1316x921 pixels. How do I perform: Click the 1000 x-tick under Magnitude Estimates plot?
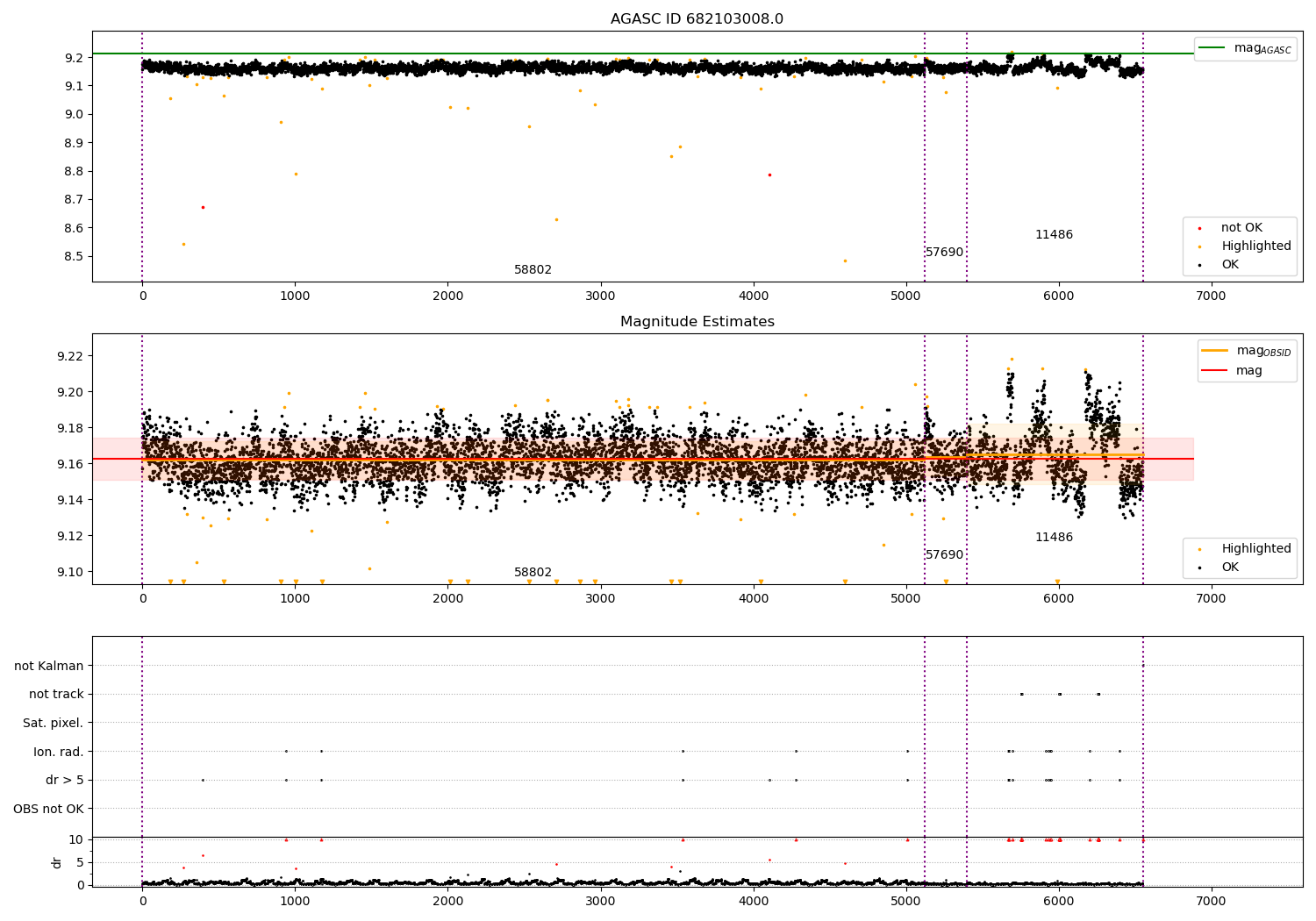[x=295, y=599]
